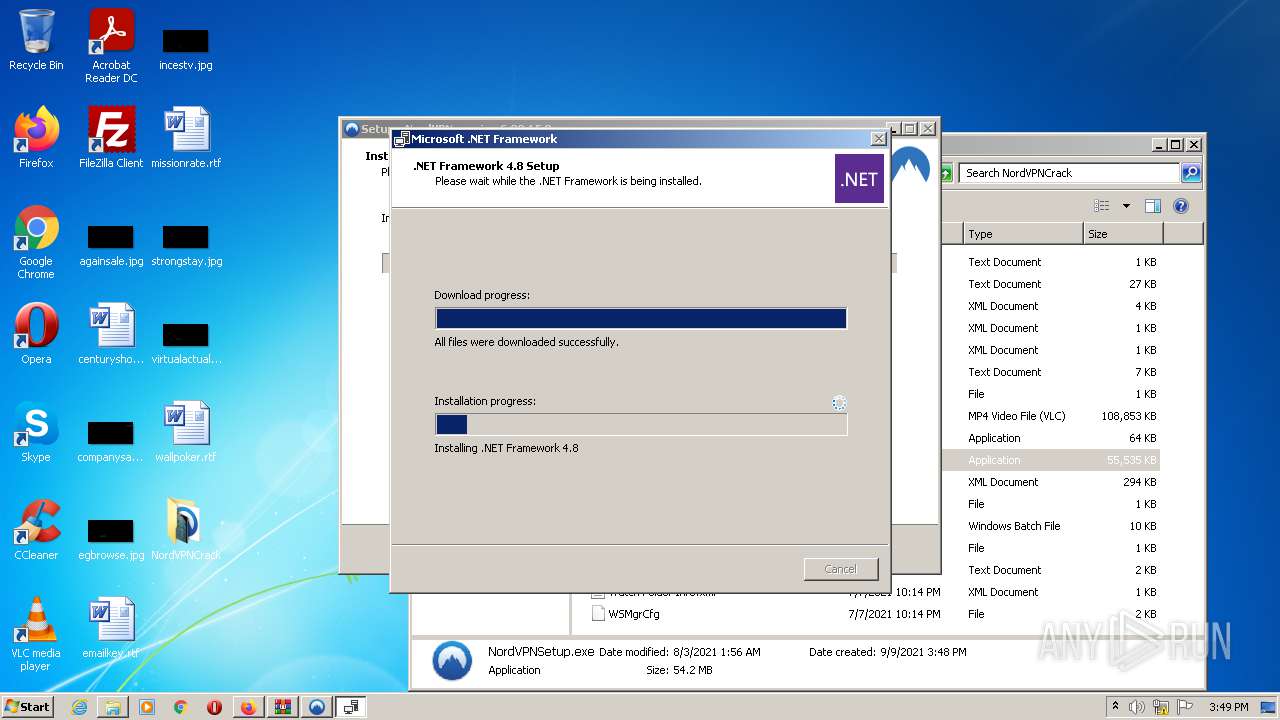The height and width of the screenshot is (720, 1280).
Task: Toggle the Explorer preview pane
Action: tap(1152, 206)
